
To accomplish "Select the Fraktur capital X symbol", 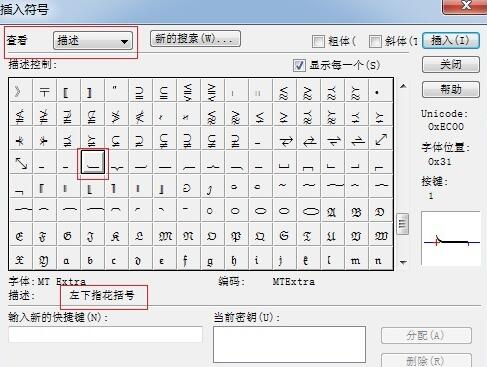I will tap(21, 258).
